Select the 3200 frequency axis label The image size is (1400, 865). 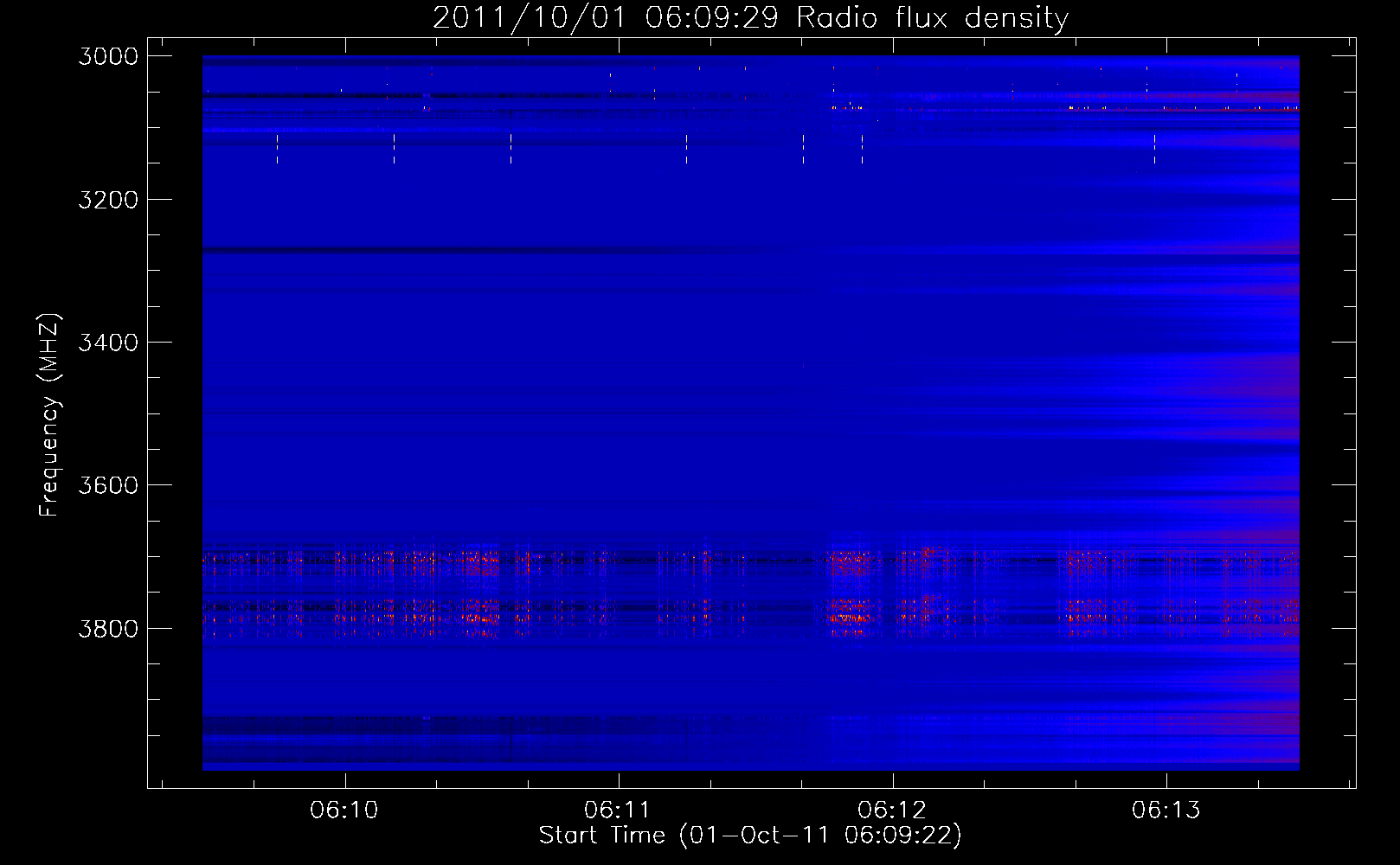click(108, 200)
